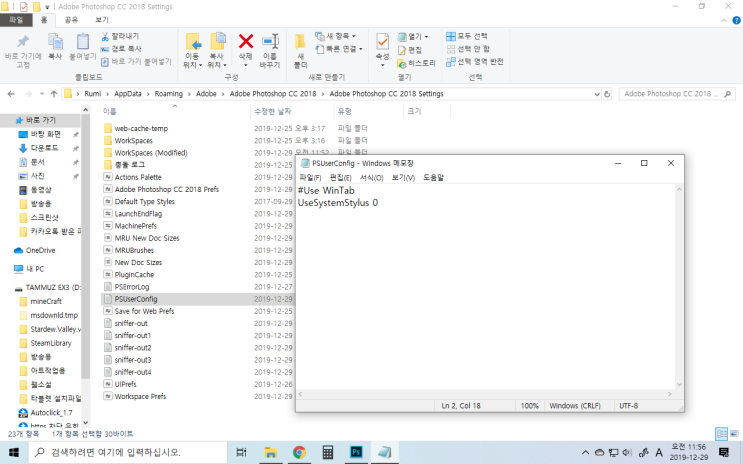Select OneDrive in the navigation pane
The height and width of the screenshot is (464, 743).
coord(40,250)
